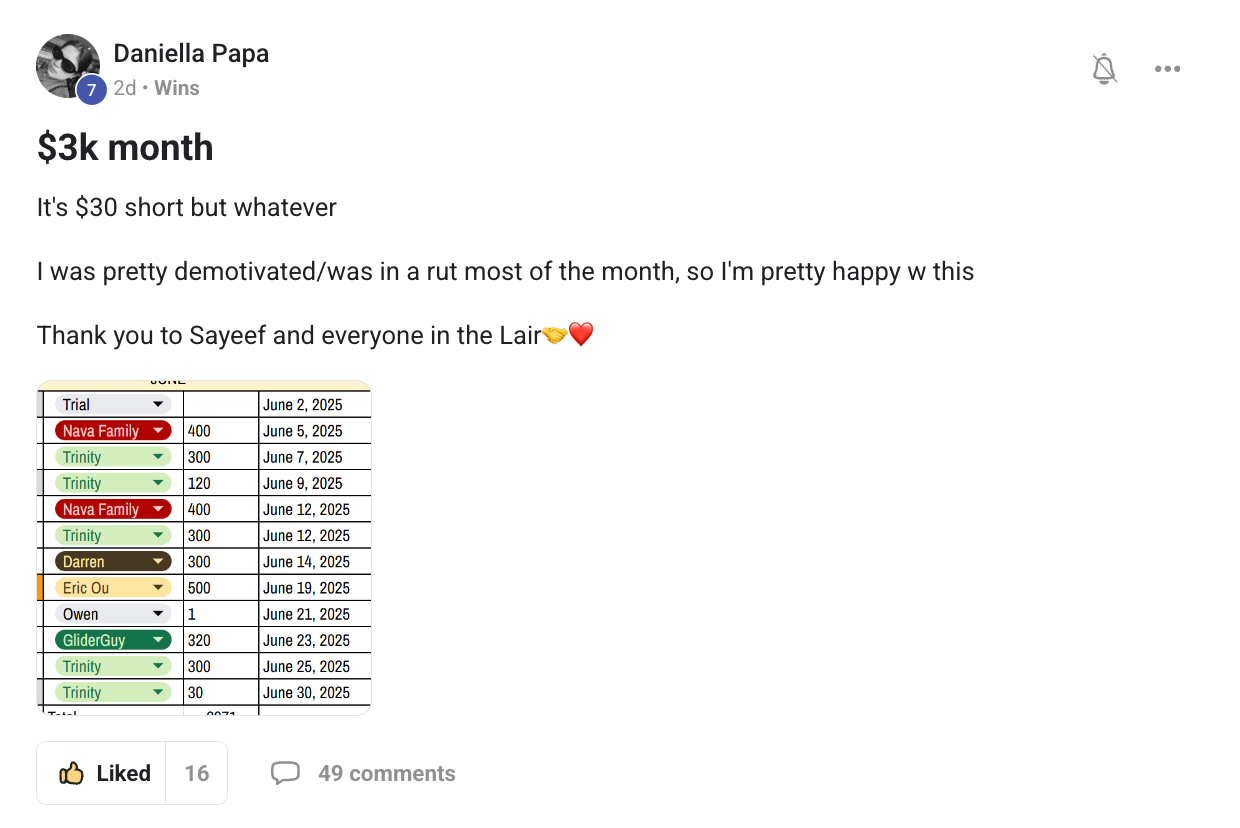The image size is (1240, 828).
Task: Go to the Wins category
Action: coord(177,88)
